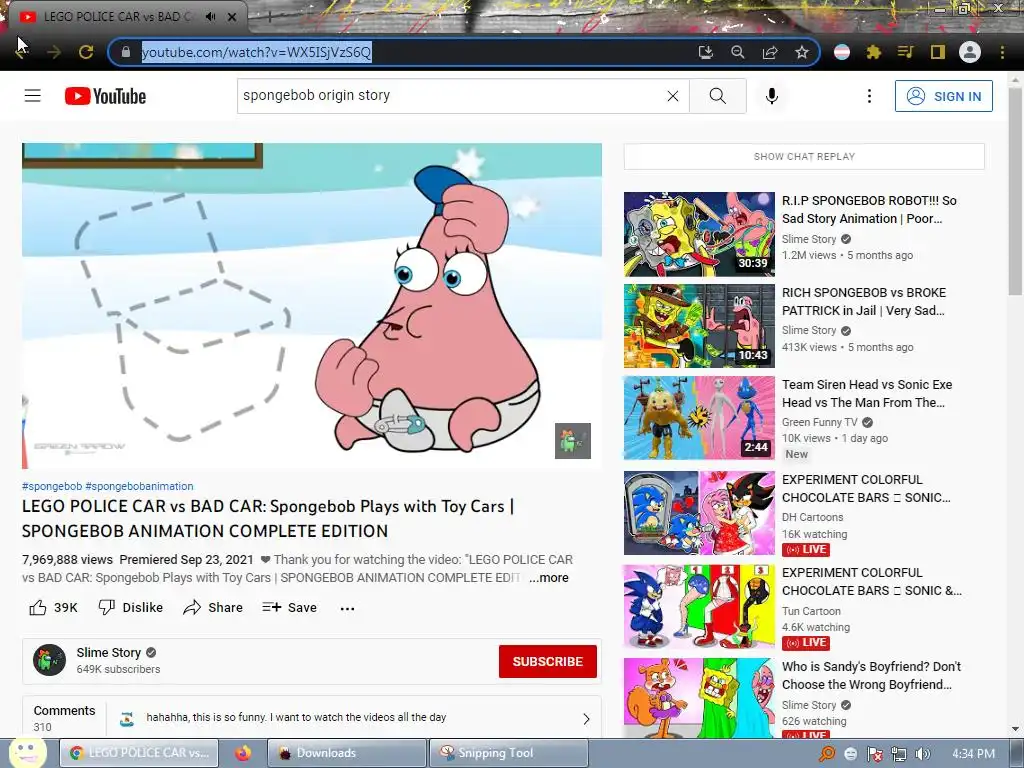The height and width of the screenshot is (768, 1024).
Task: Click the #spongebob hashtag
Action: [x=52, y=487]
